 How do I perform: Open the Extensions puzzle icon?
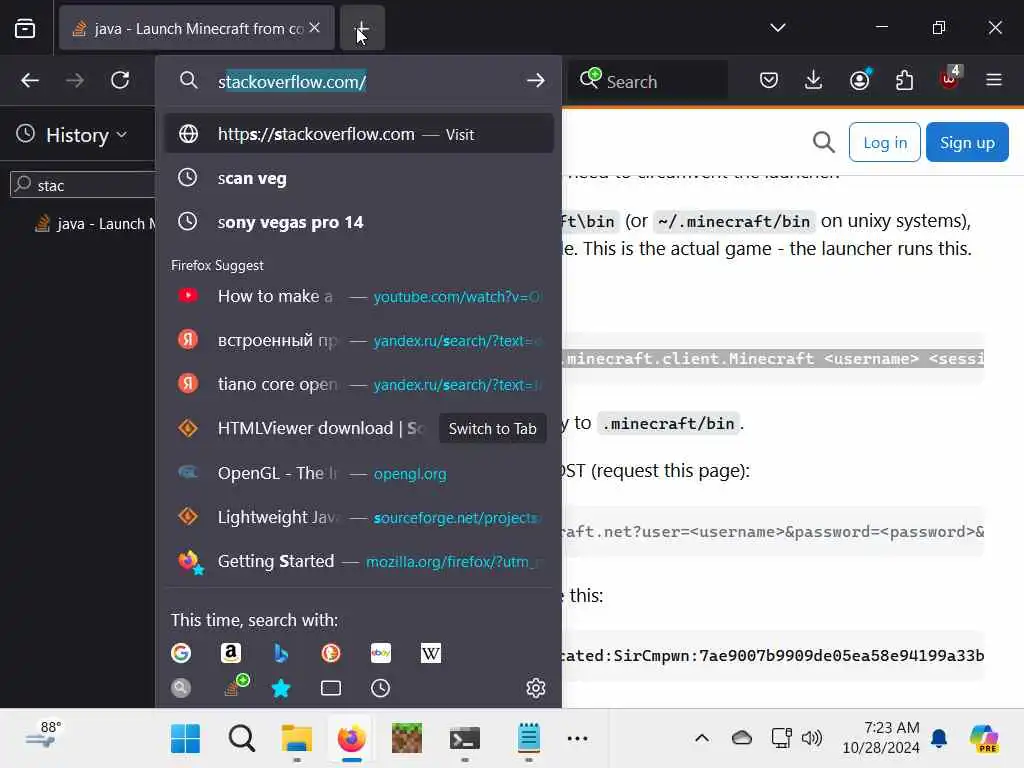click(x=904, y=80)
